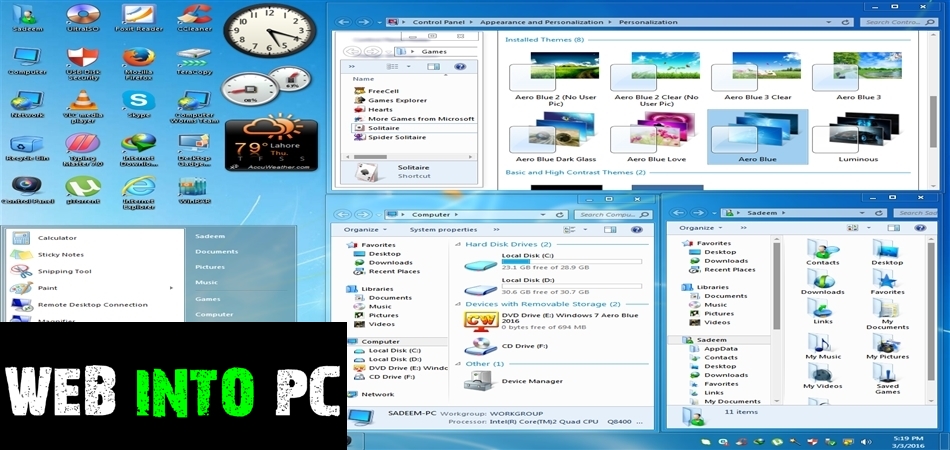Screen dimensions: 950x450
Task: Launch TeraCopy desktop icon
Action: [194, 61]
